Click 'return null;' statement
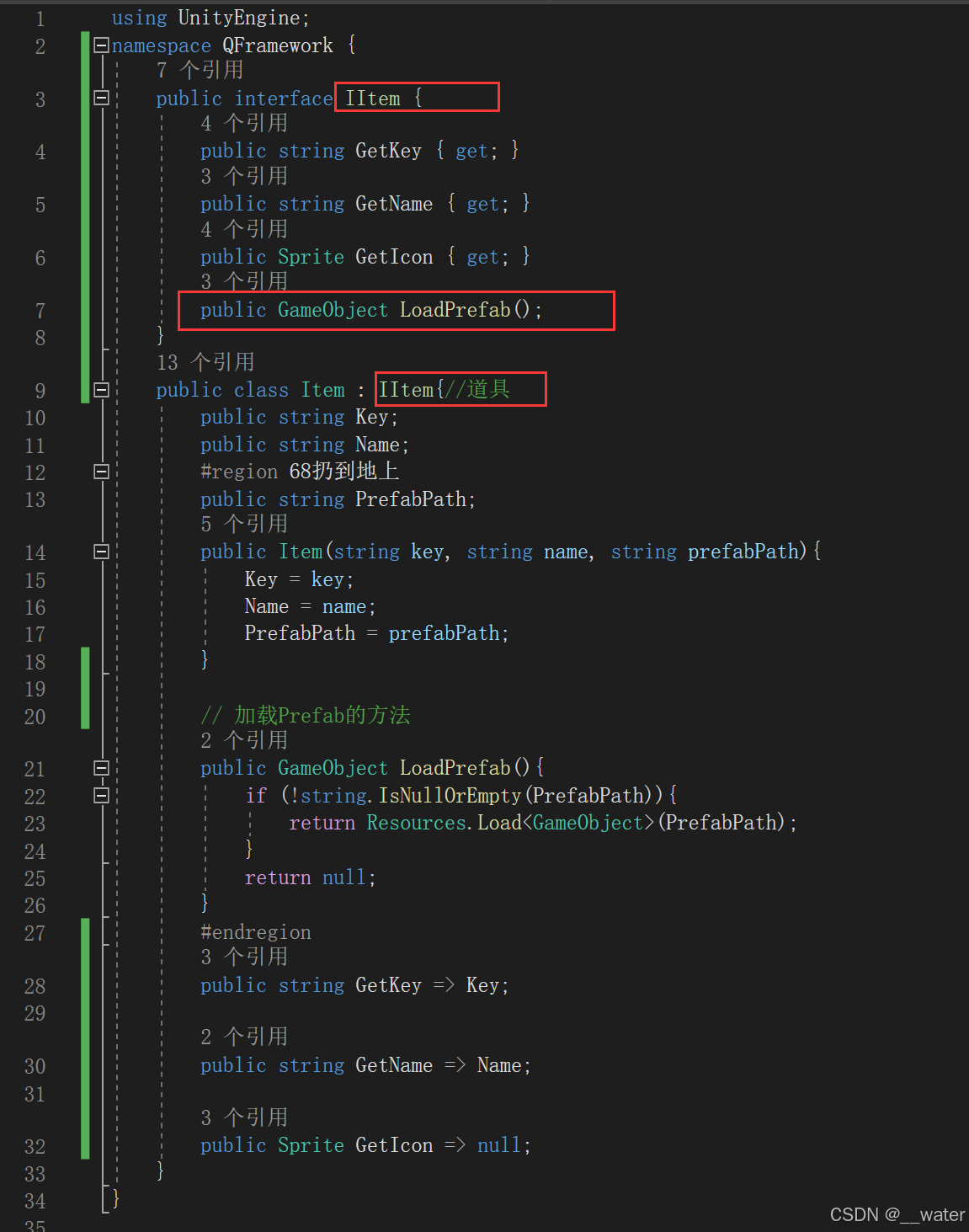969x1232 pixels. (310, 877)
